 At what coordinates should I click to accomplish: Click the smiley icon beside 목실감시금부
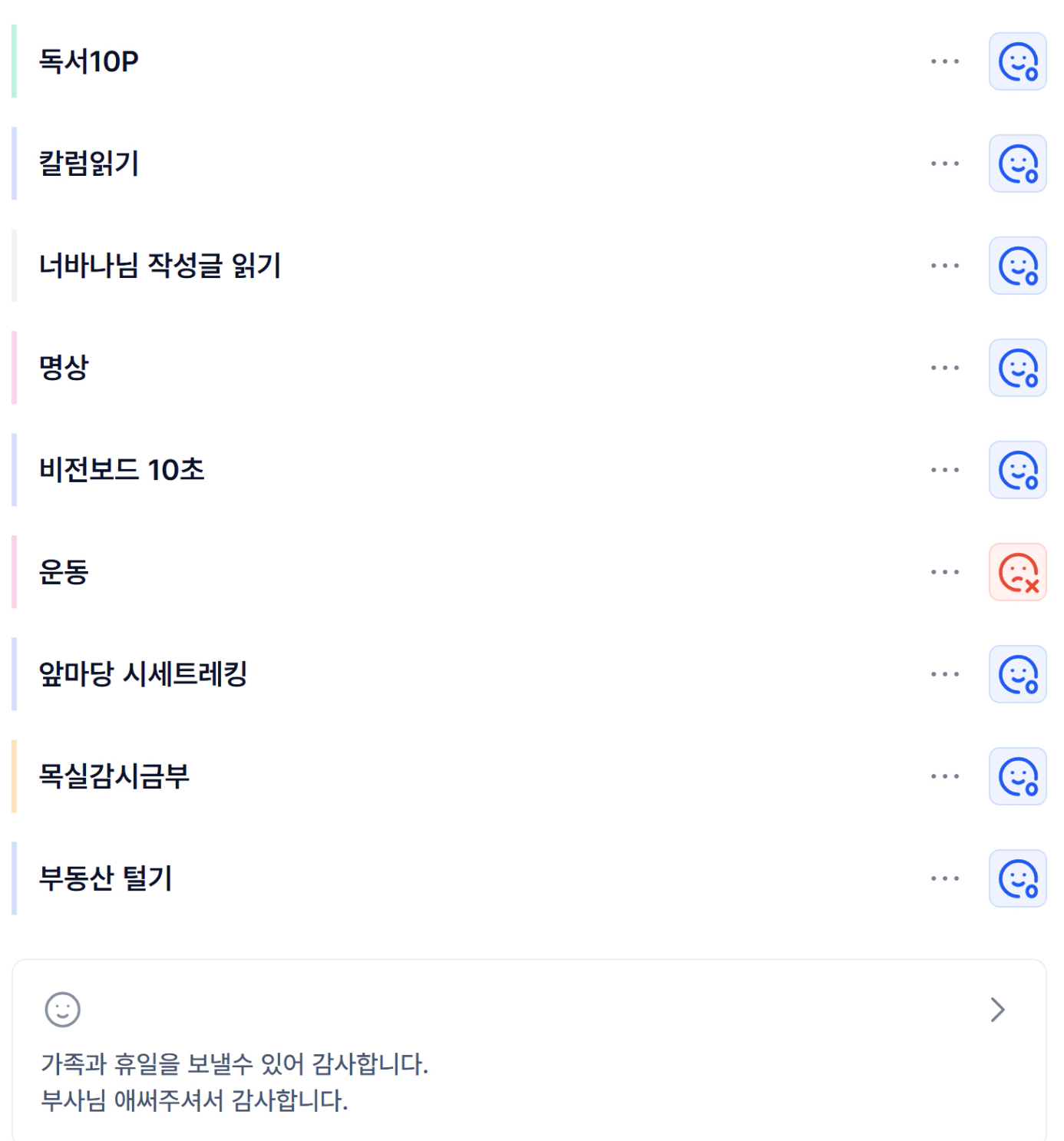(1017, 776)
